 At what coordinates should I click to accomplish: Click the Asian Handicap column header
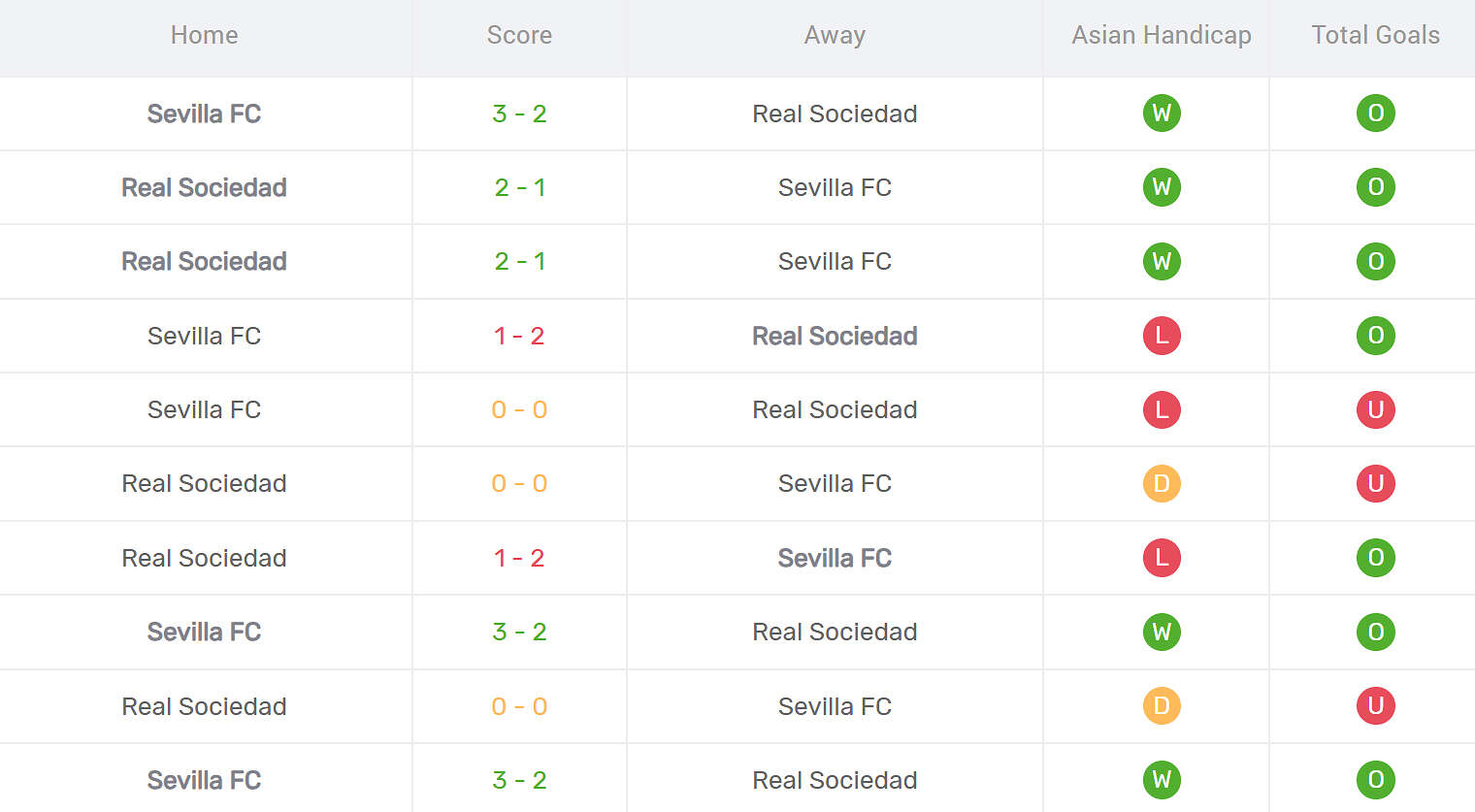(1161, 35)
